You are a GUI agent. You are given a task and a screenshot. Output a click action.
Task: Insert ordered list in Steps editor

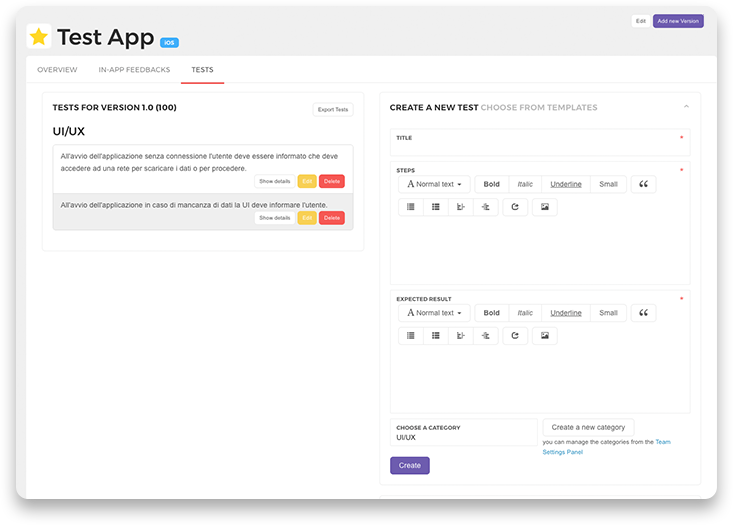[436, 207]
